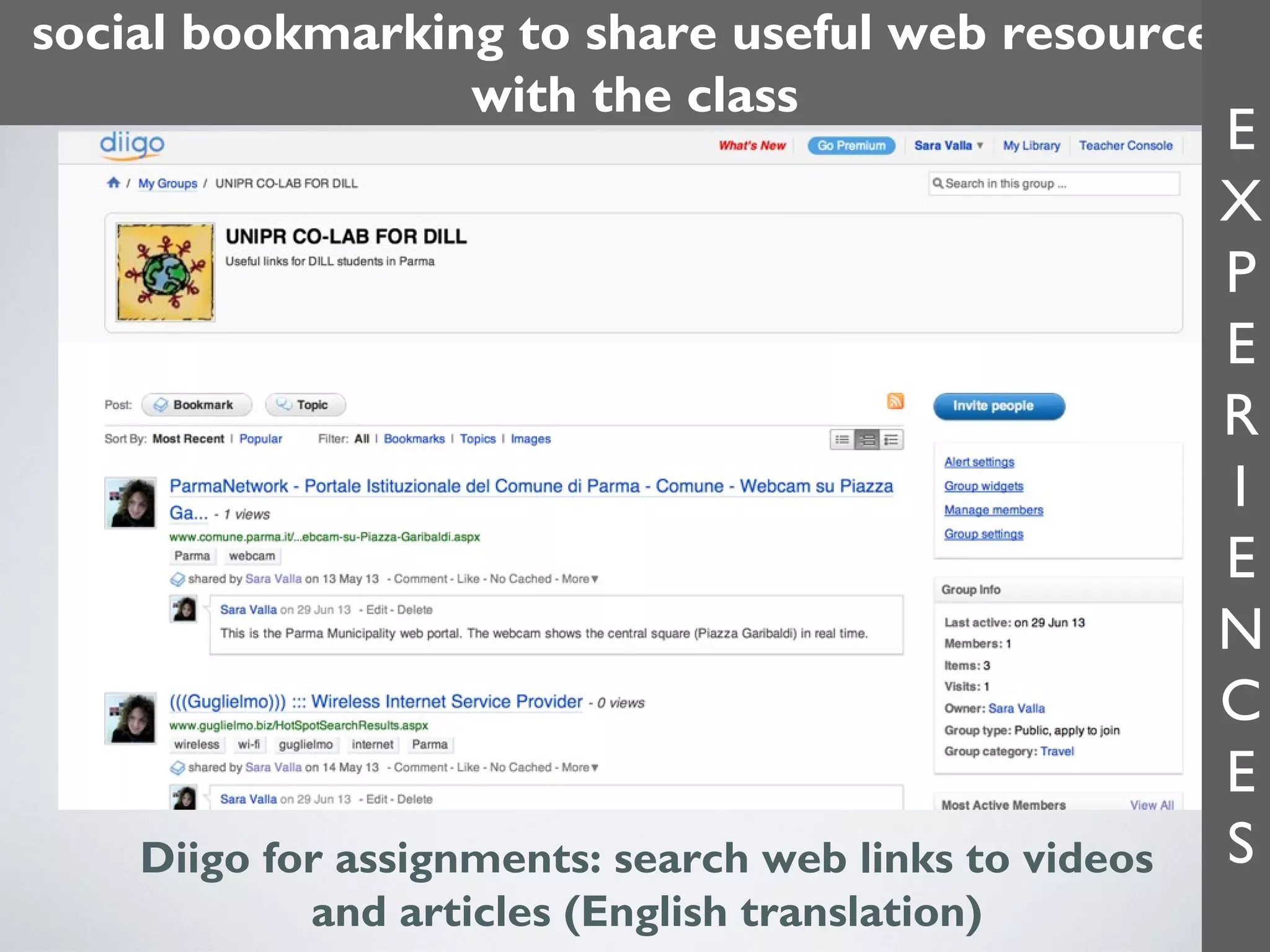This screenshot has width=1270, height=952.
Task: Open Alert settings
Action: pos(979,462)
